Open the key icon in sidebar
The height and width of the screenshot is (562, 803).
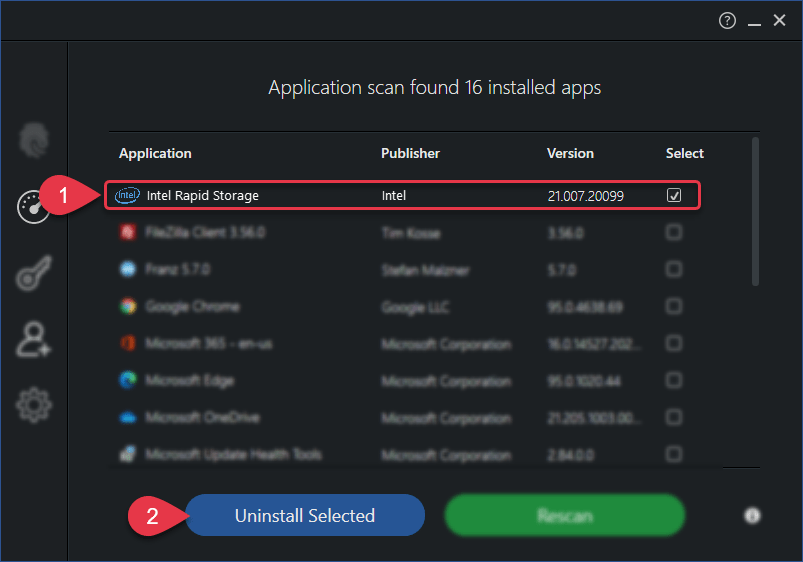(34, 273)
